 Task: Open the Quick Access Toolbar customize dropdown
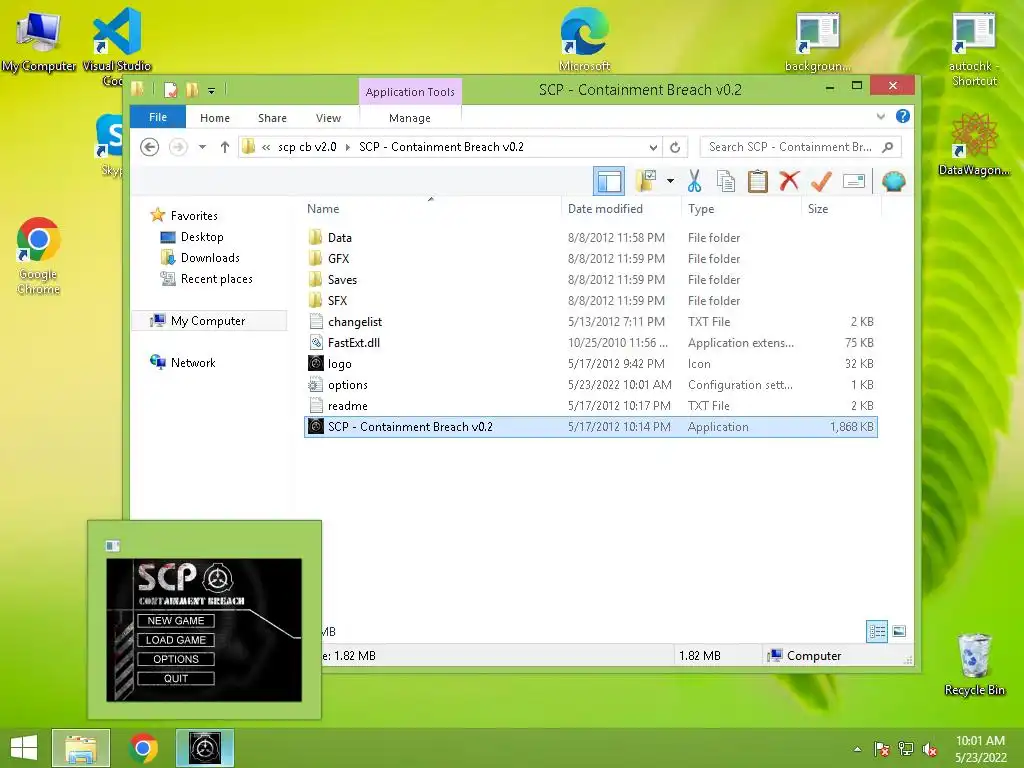pyautogui.click(x=212, y=91)
